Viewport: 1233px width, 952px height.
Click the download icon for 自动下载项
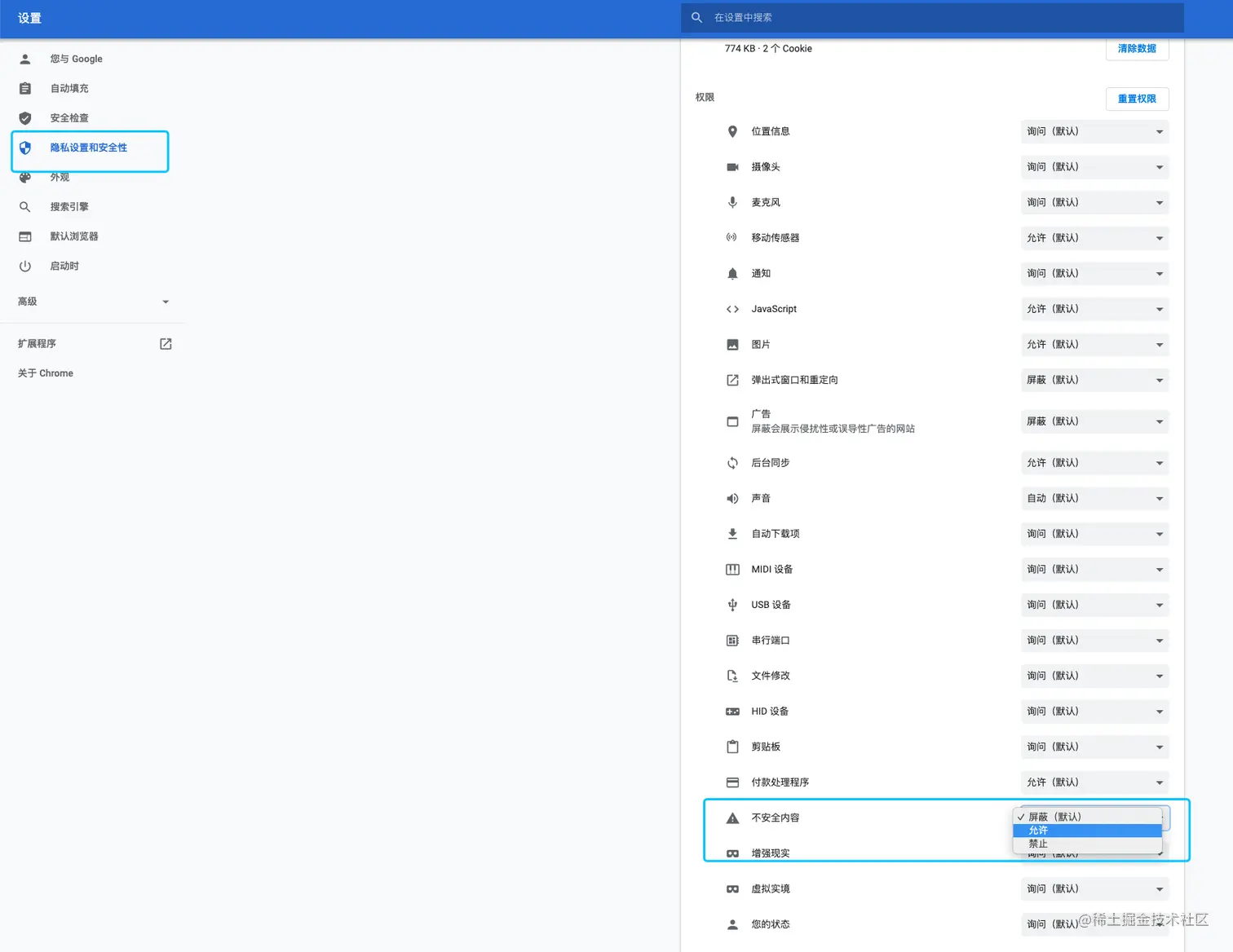tap(732, 534)
